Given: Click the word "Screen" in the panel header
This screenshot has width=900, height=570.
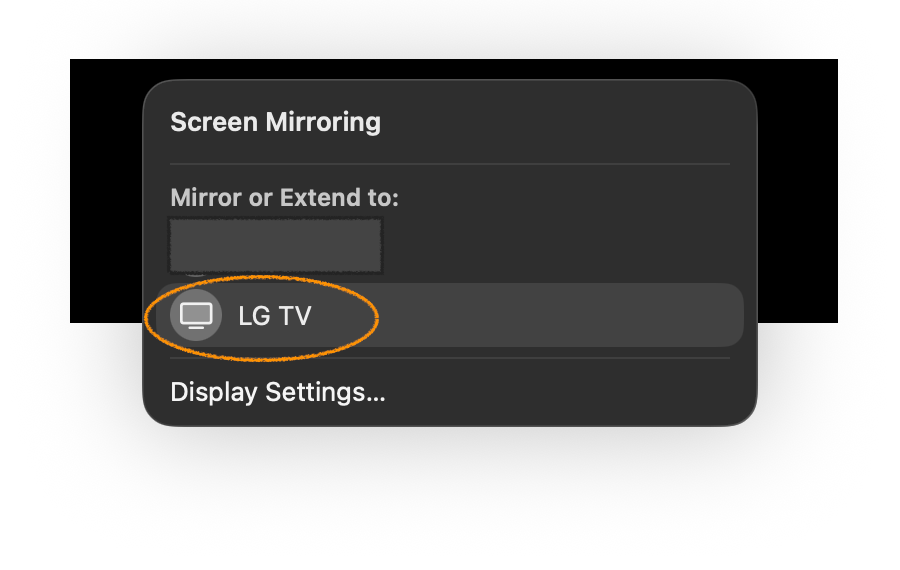Looking at the screenshot, I should pyautogui.click(x=214, y=123).
